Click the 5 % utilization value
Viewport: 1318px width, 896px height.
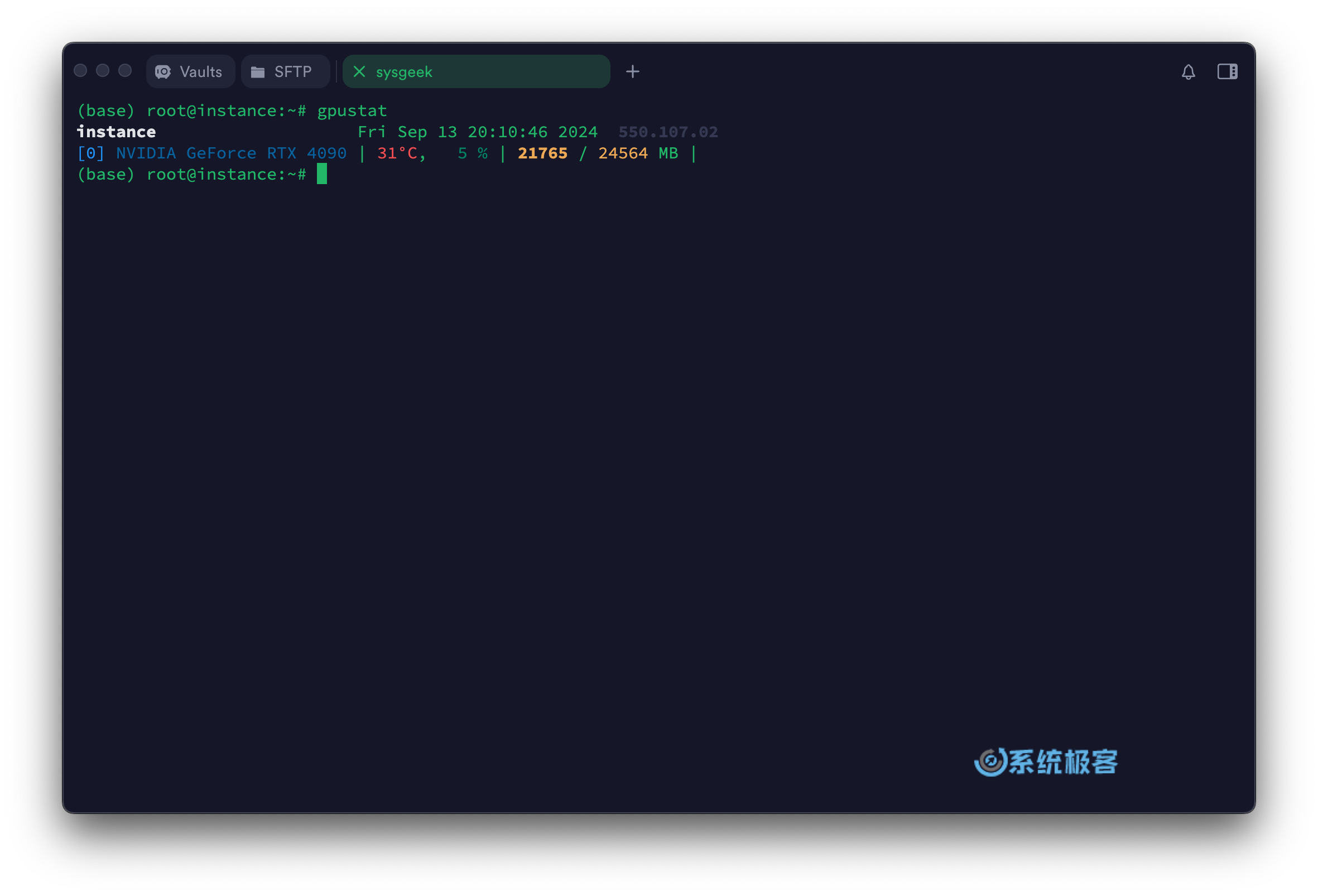(473, 153)
